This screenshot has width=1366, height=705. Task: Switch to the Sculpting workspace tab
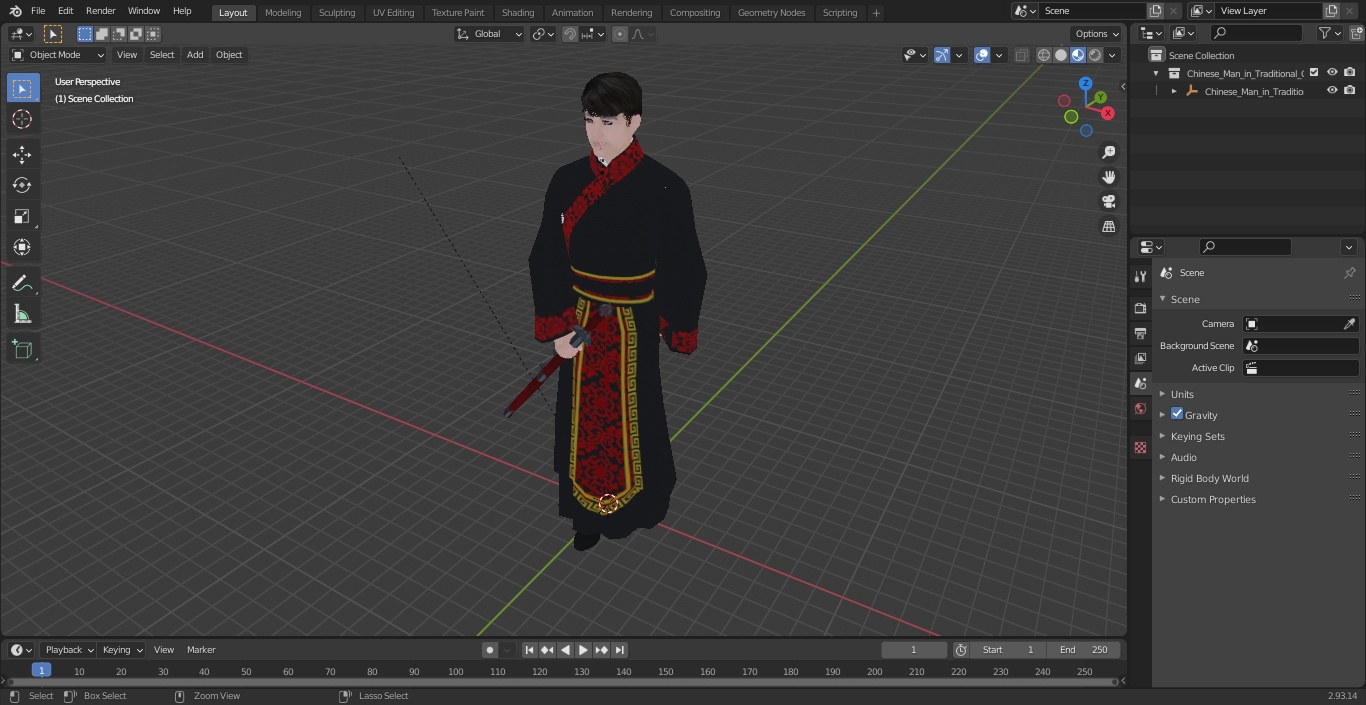click(x=337, y=13)
